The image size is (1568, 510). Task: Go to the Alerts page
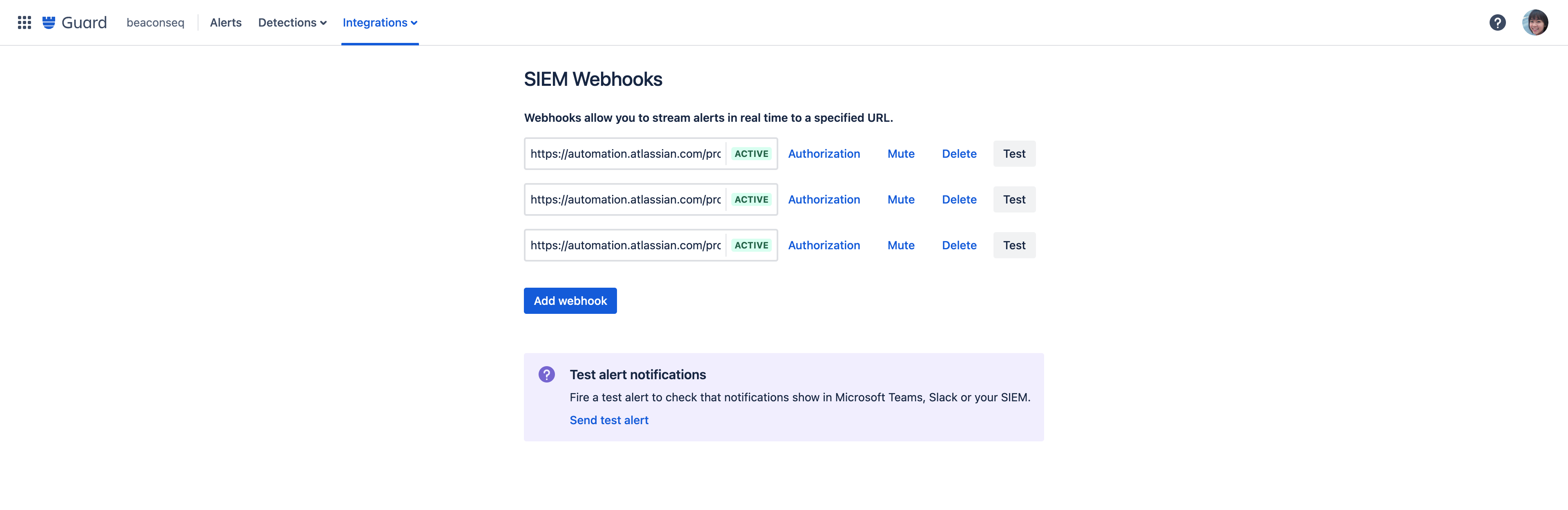pos(225,22)
